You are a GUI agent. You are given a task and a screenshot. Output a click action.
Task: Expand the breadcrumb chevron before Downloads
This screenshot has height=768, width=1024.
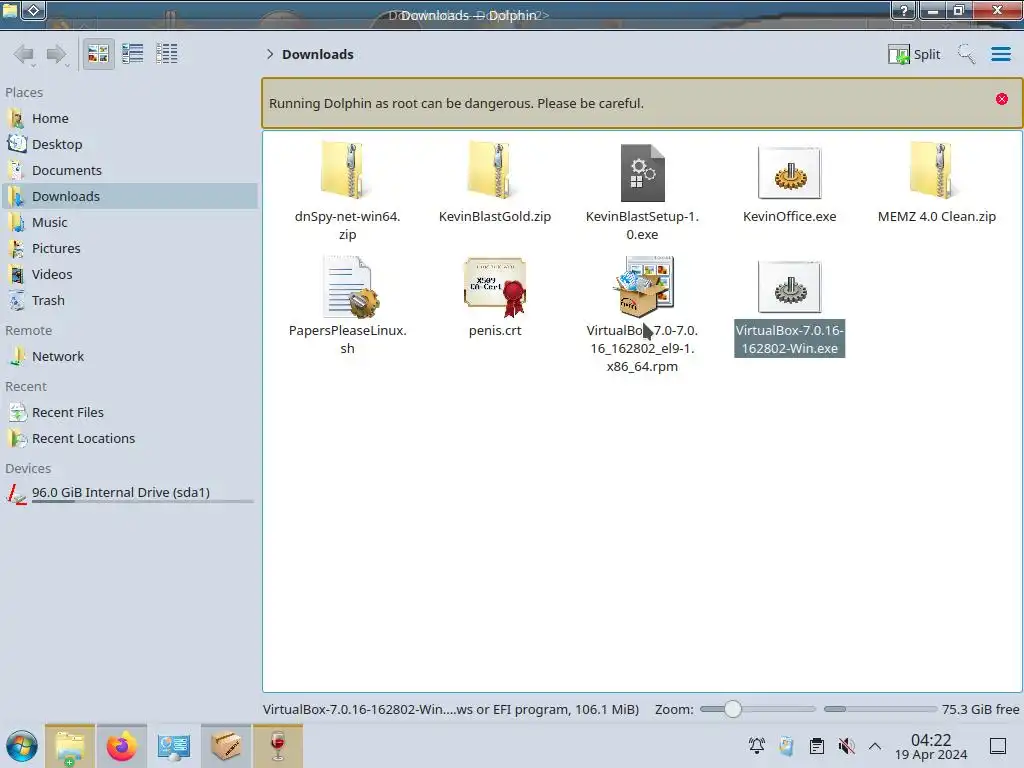[x=270, y=54]
